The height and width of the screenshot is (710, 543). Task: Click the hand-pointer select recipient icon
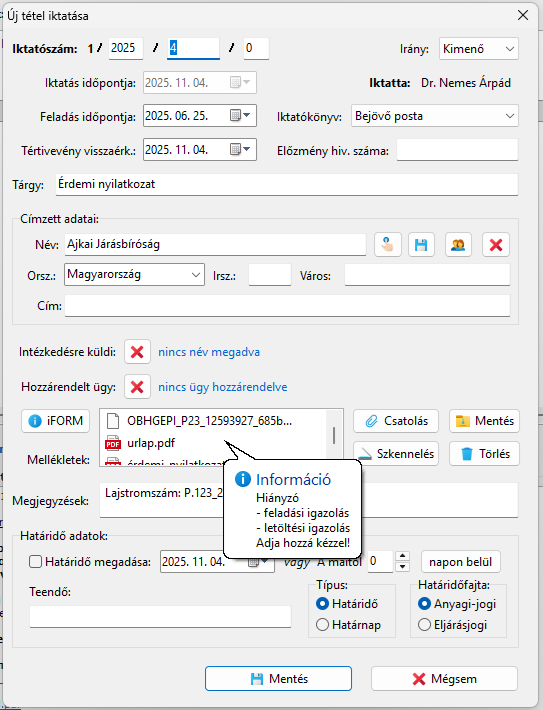point(388,245)
